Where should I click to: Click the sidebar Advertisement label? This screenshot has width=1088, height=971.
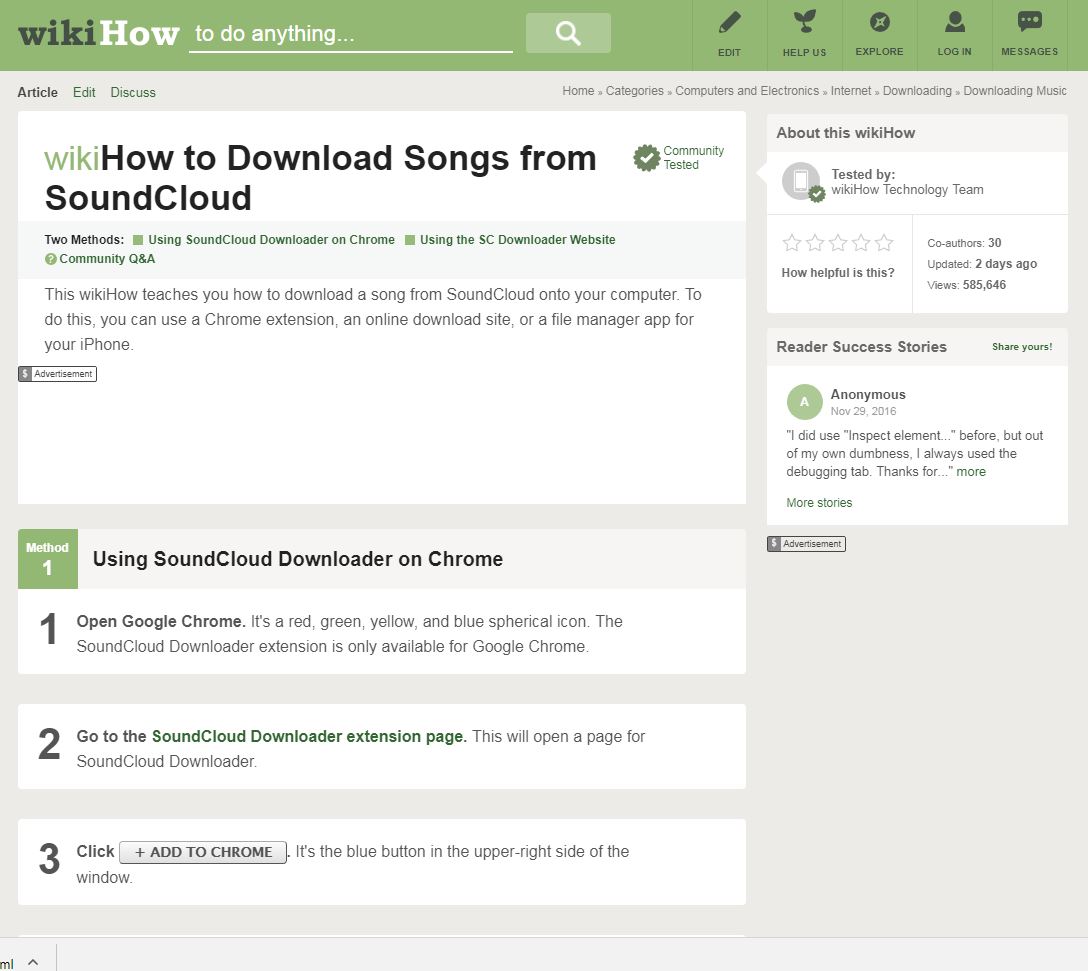tap(806, 544)
